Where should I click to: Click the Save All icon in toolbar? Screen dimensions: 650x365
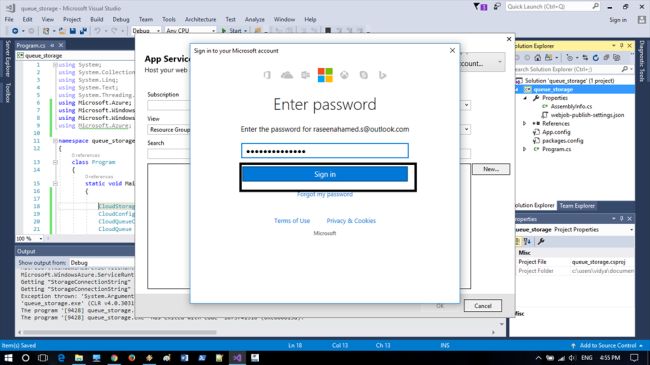click(x=83, y=31)
